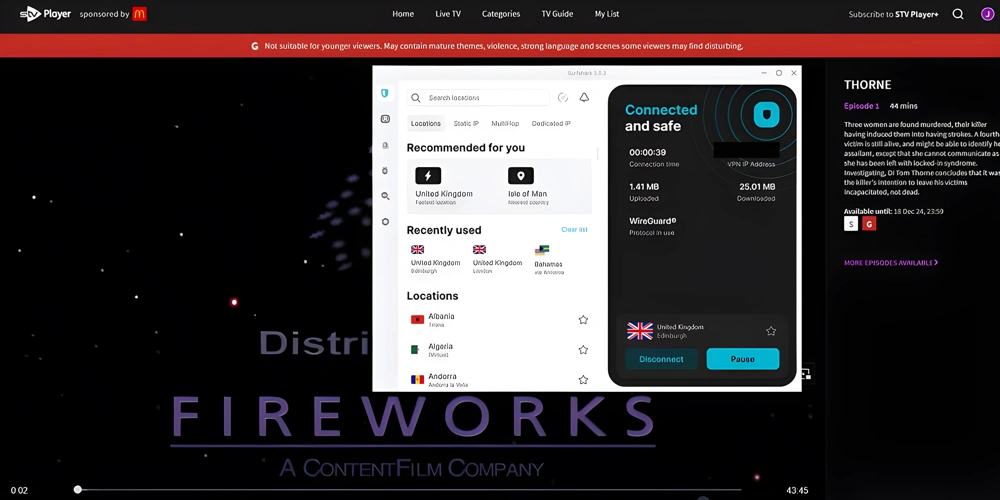Click the 00:00:39 connection time value
This screenshot has height=500, width=1000.
point(647,152)
